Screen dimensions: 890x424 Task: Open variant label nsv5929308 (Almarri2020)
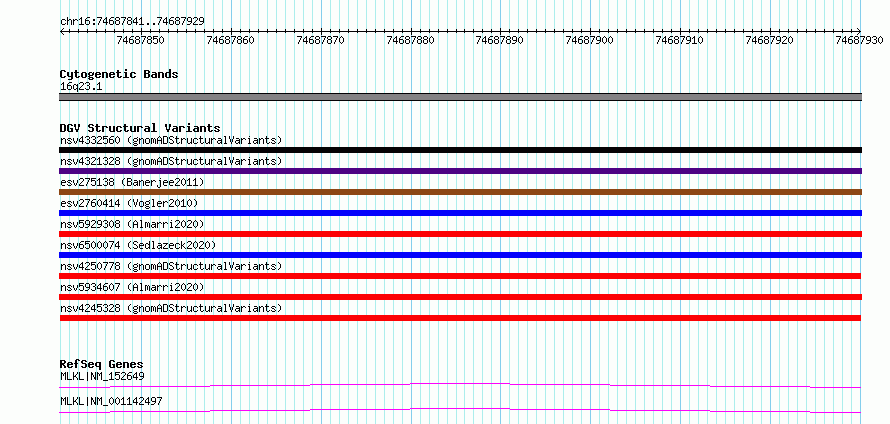(132, 224)
